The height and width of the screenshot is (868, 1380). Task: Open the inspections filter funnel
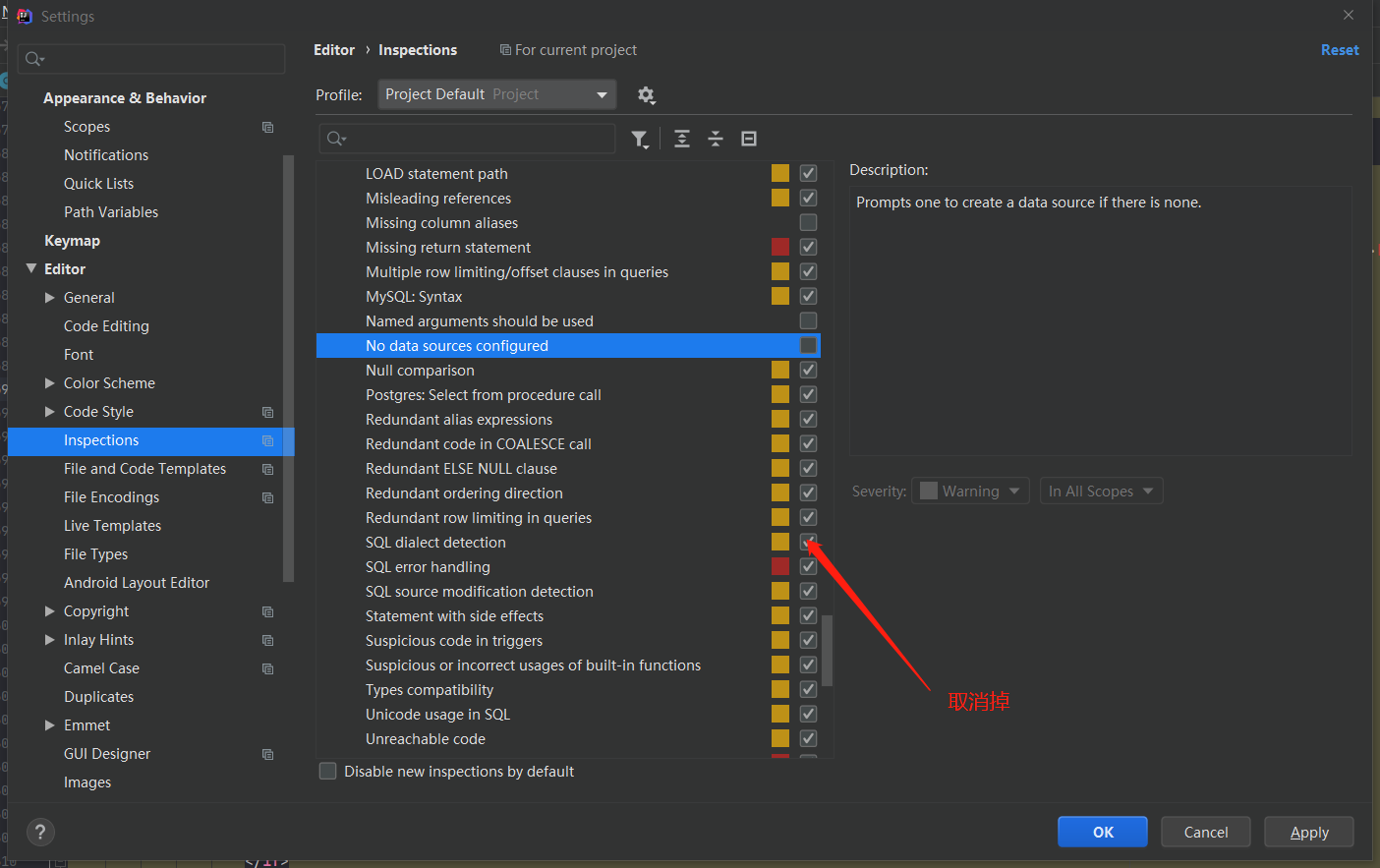pos(640,140)
